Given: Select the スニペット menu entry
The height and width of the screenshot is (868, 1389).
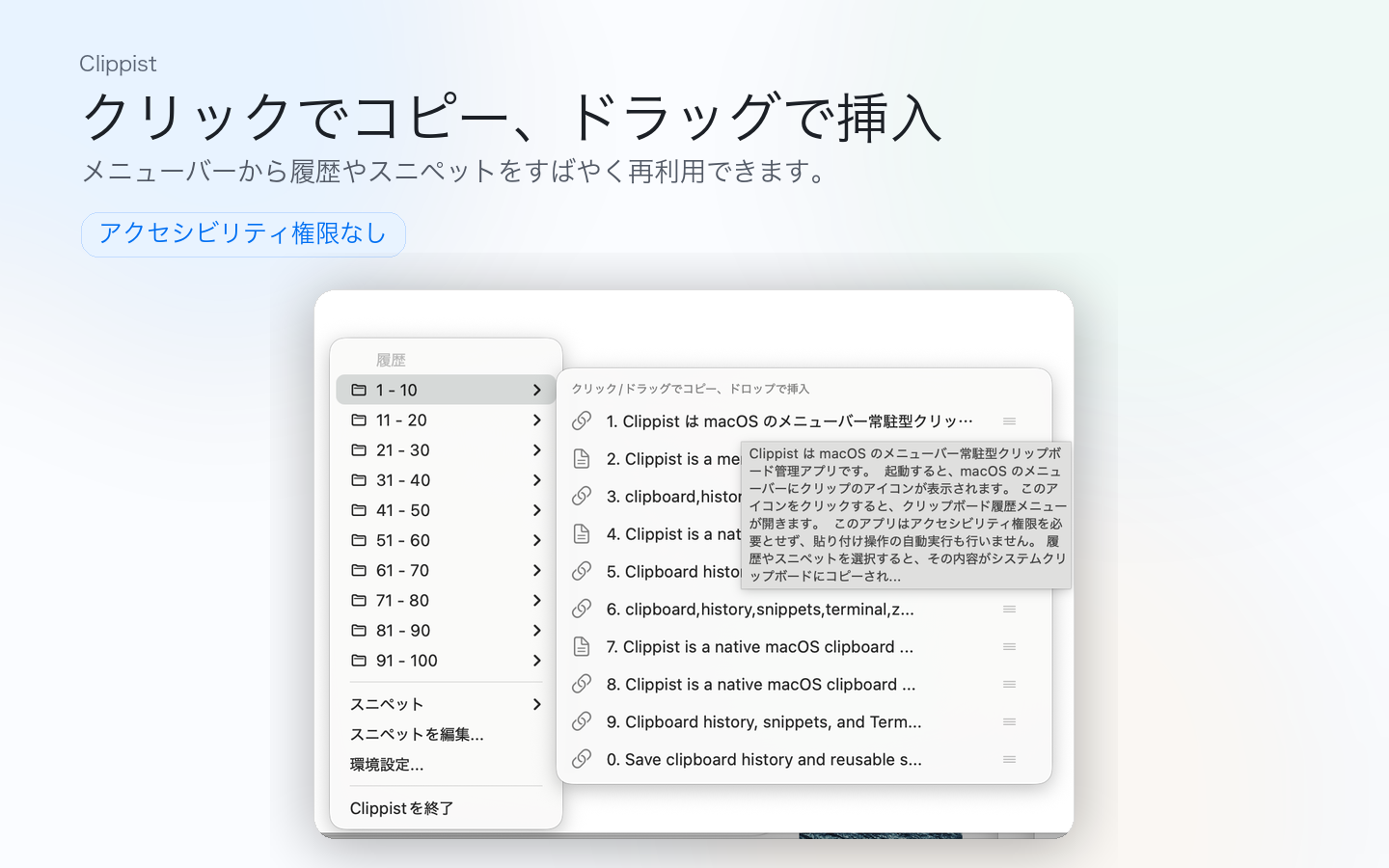Looking at the screenshot, I should 446,704.
